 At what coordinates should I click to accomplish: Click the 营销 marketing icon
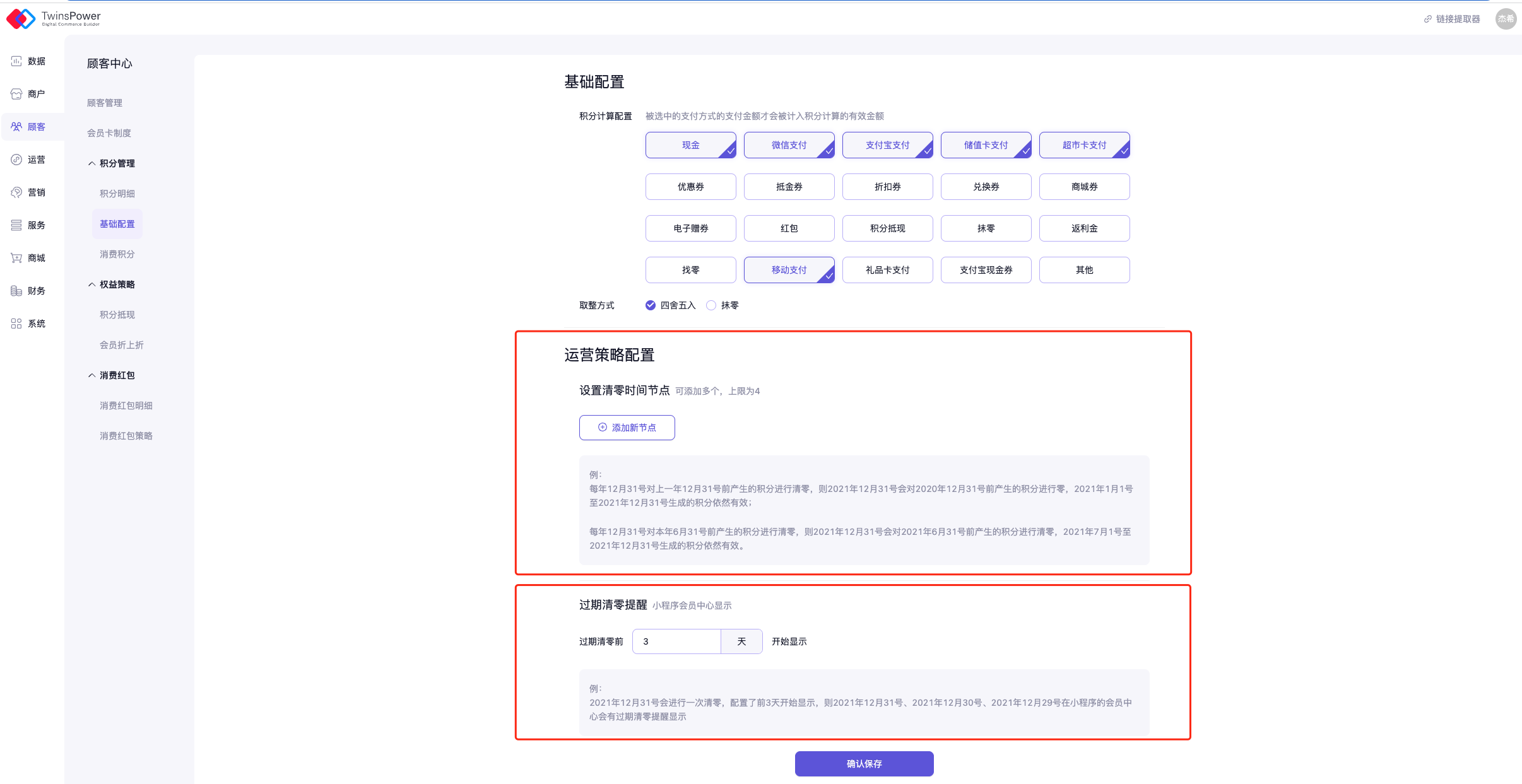pyautogui.click(x=16, y=192)
